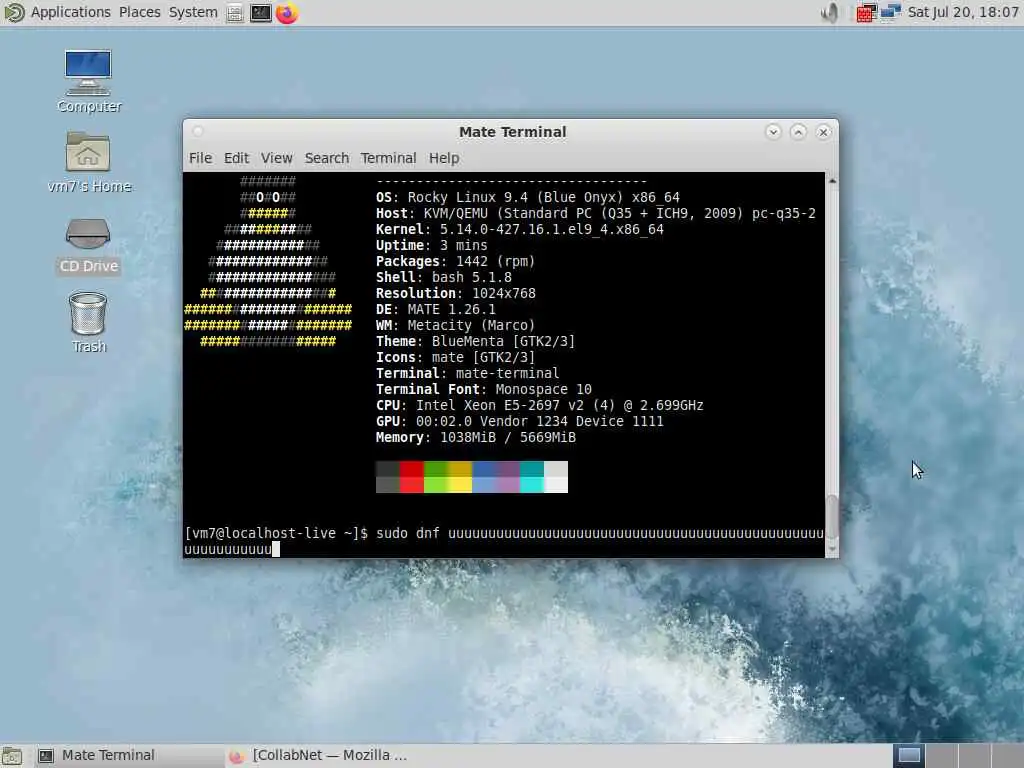The width and height of the screenshot is (1024, 768).
Task: Click the show desktop button in bottom panel
Action: pos(12,756)
